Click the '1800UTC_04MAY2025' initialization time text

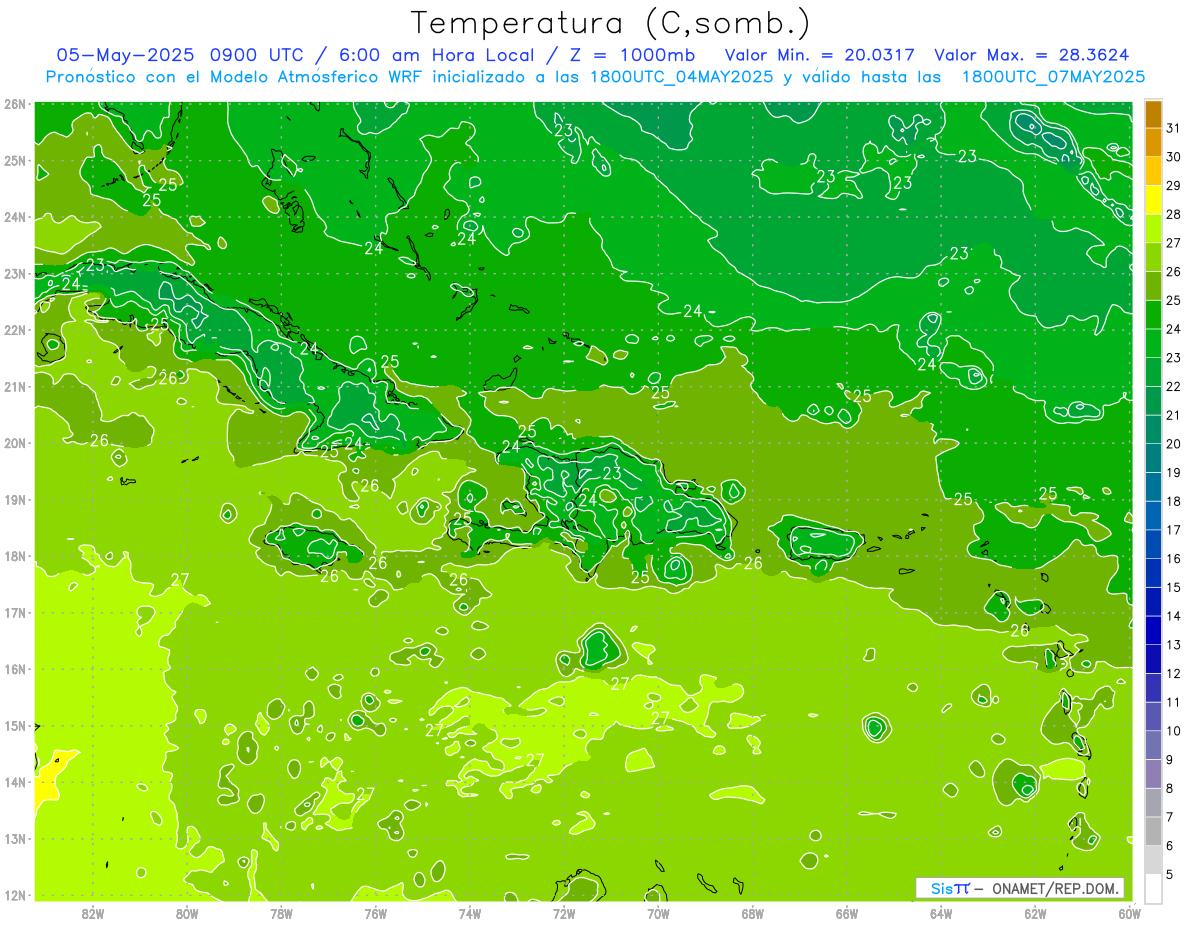pos(681,76)
